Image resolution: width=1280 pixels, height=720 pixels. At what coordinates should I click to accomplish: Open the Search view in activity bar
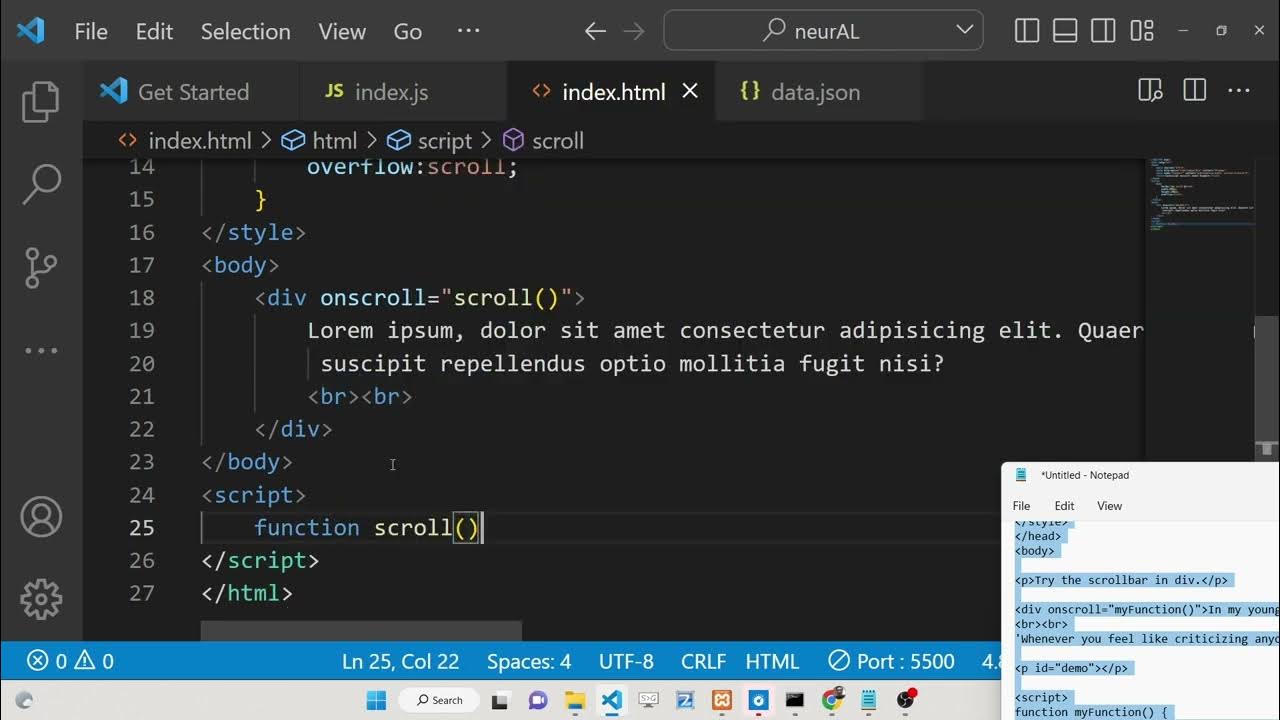41,183
